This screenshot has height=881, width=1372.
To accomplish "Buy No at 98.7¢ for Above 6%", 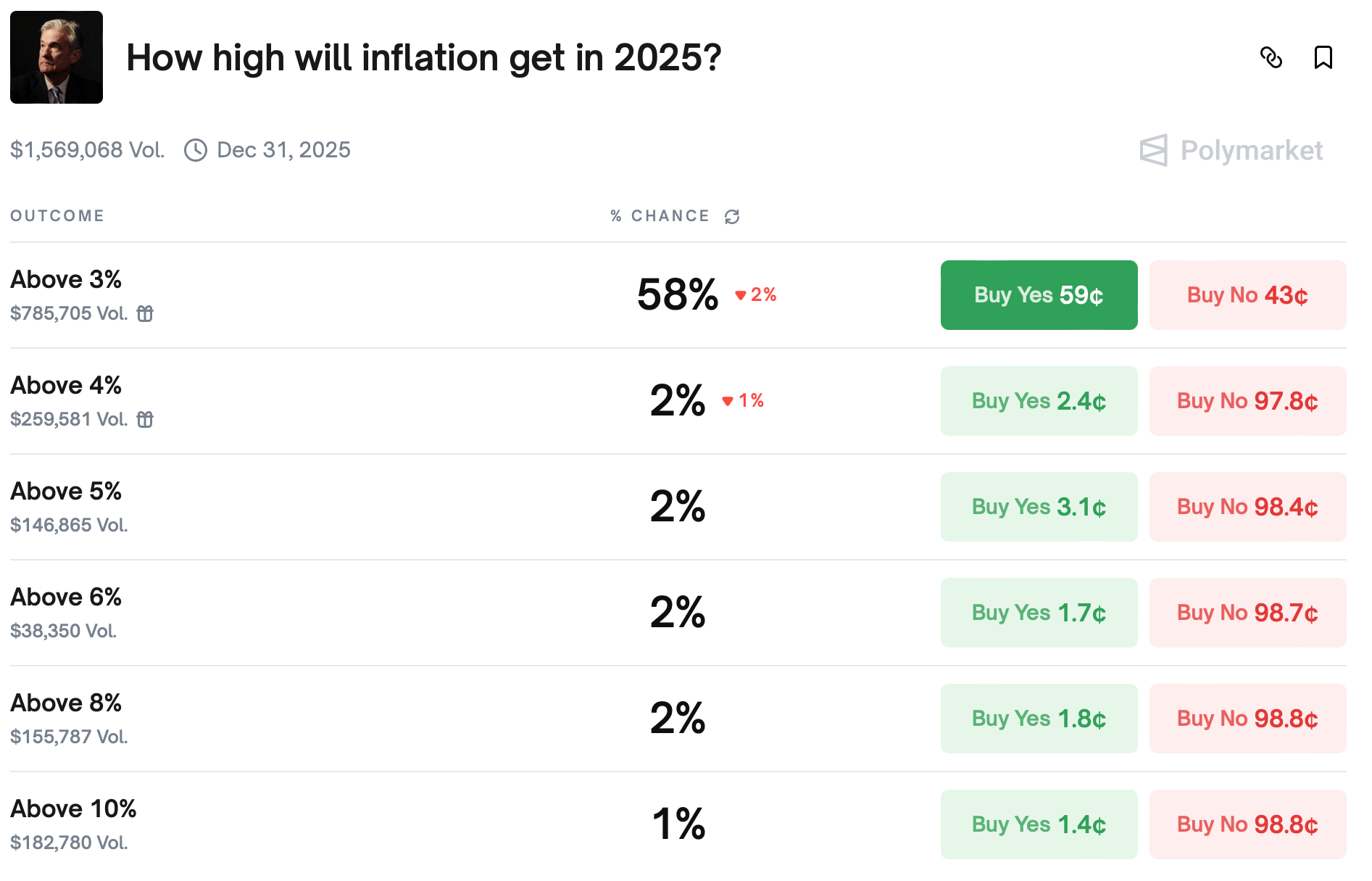I will pyautogui.click(x=1247, y=613).
